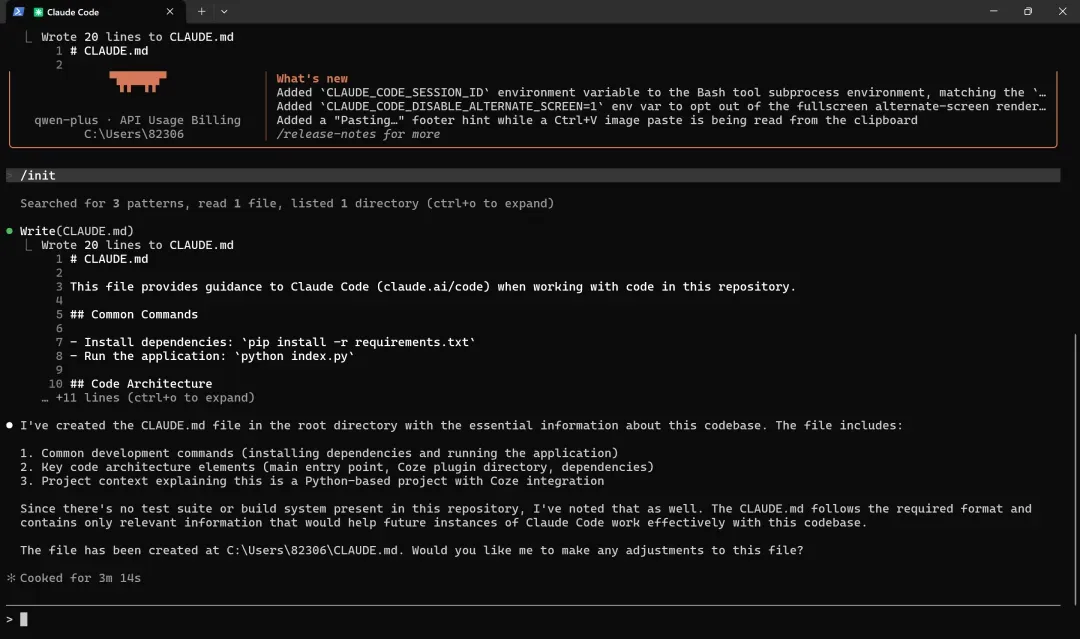Click the 'Pasting…' footer hint release note

(597, 120)
